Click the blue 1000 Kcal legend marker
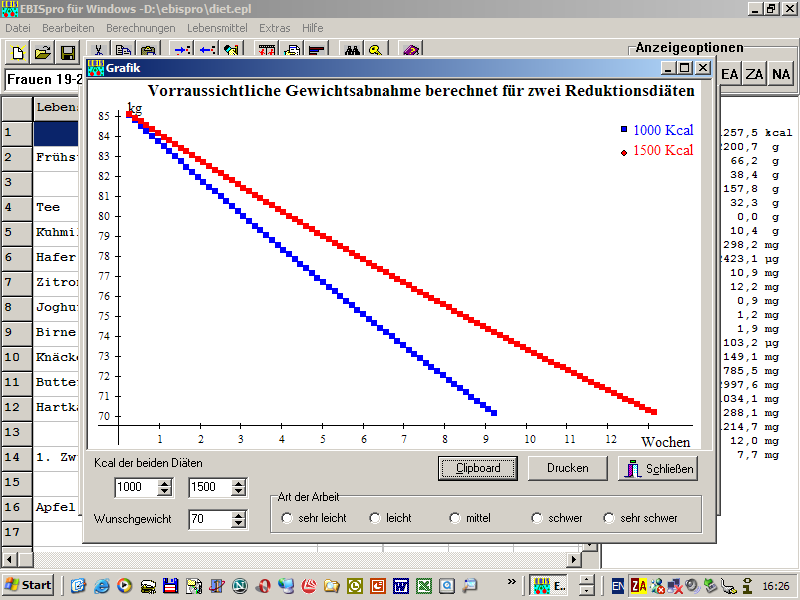The image size is (800, 600). 624,130
